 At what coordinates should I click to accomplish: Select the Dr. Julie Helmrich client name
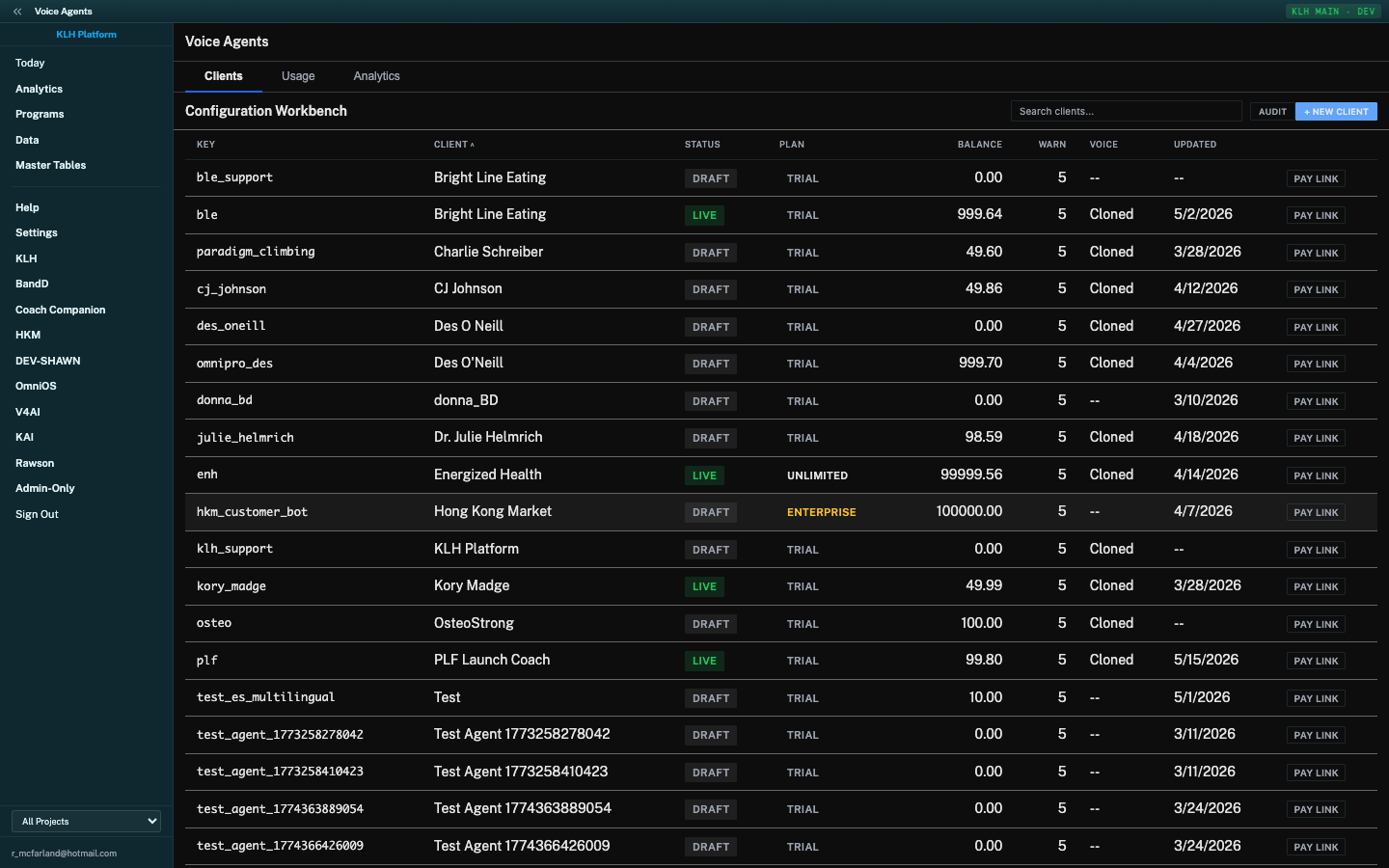point(488,437)
